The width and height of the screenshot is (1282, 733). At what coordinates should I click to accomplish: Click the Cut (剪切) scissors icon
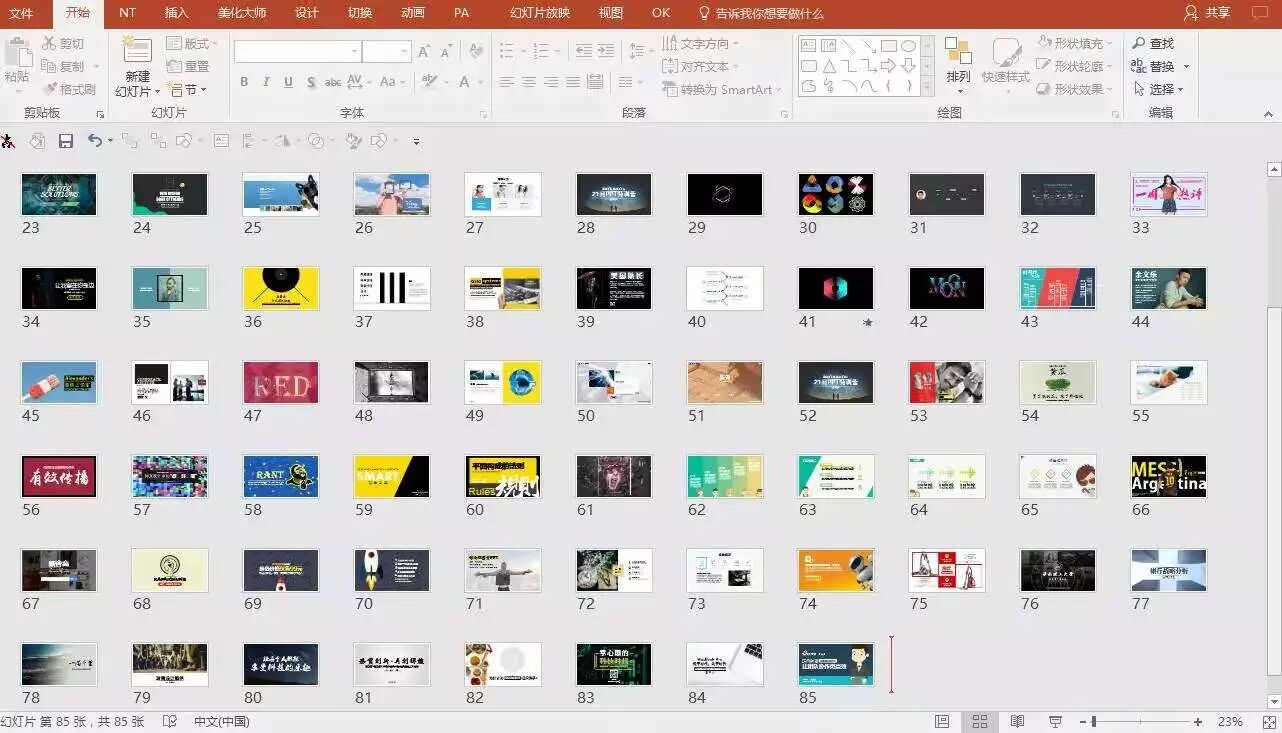click(x=49, y=44)
